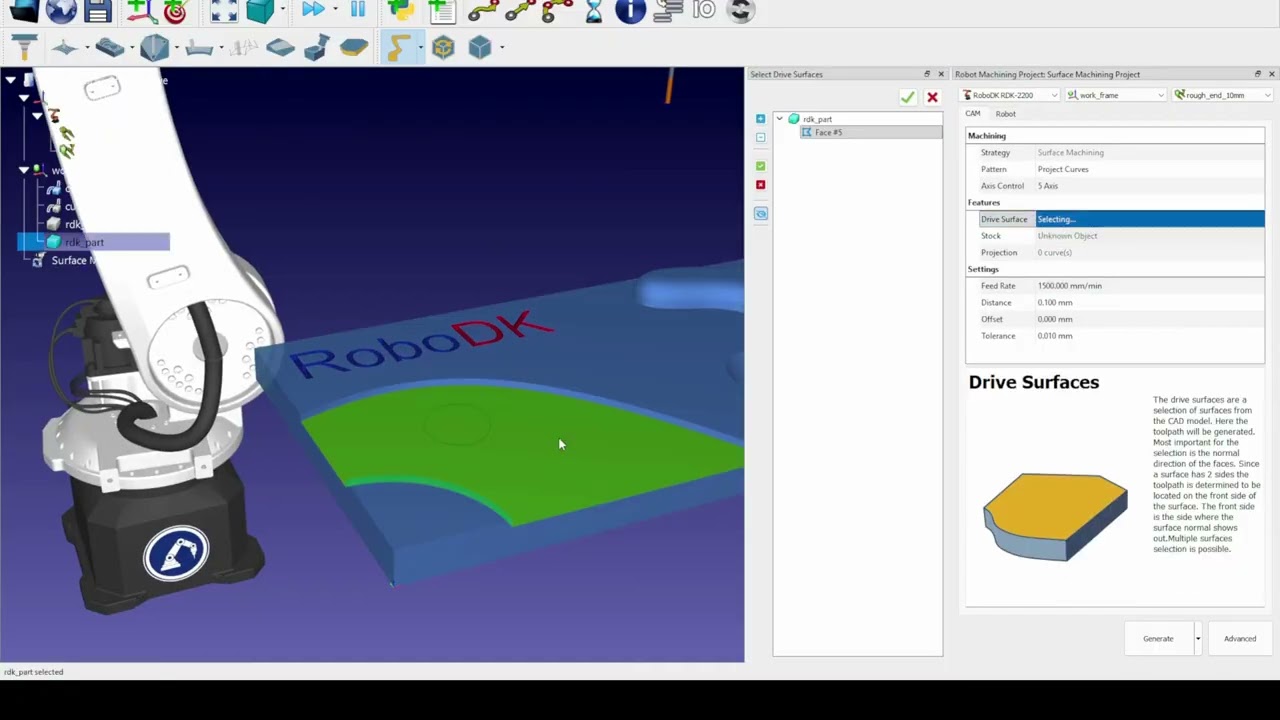1280x720 pixels.
Task: Click the orange flat part icon
Action: [x=353, y=47]
